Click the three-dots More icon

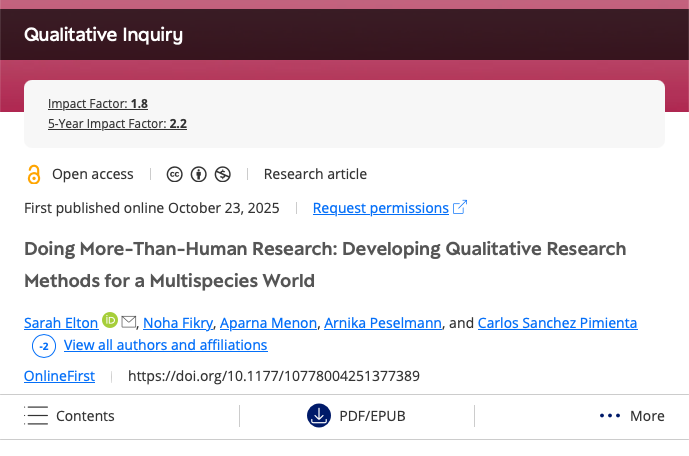tap(610, 416)
